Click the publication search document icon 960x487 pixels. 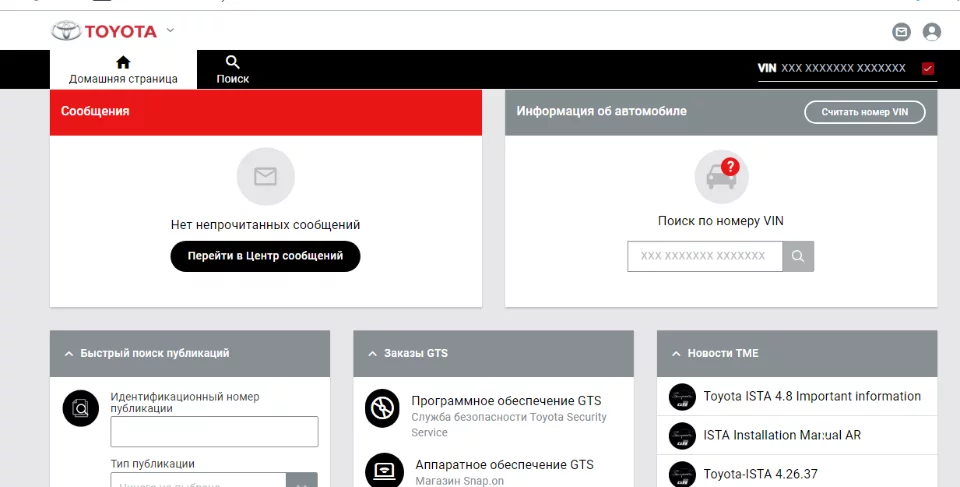(81, 408)
